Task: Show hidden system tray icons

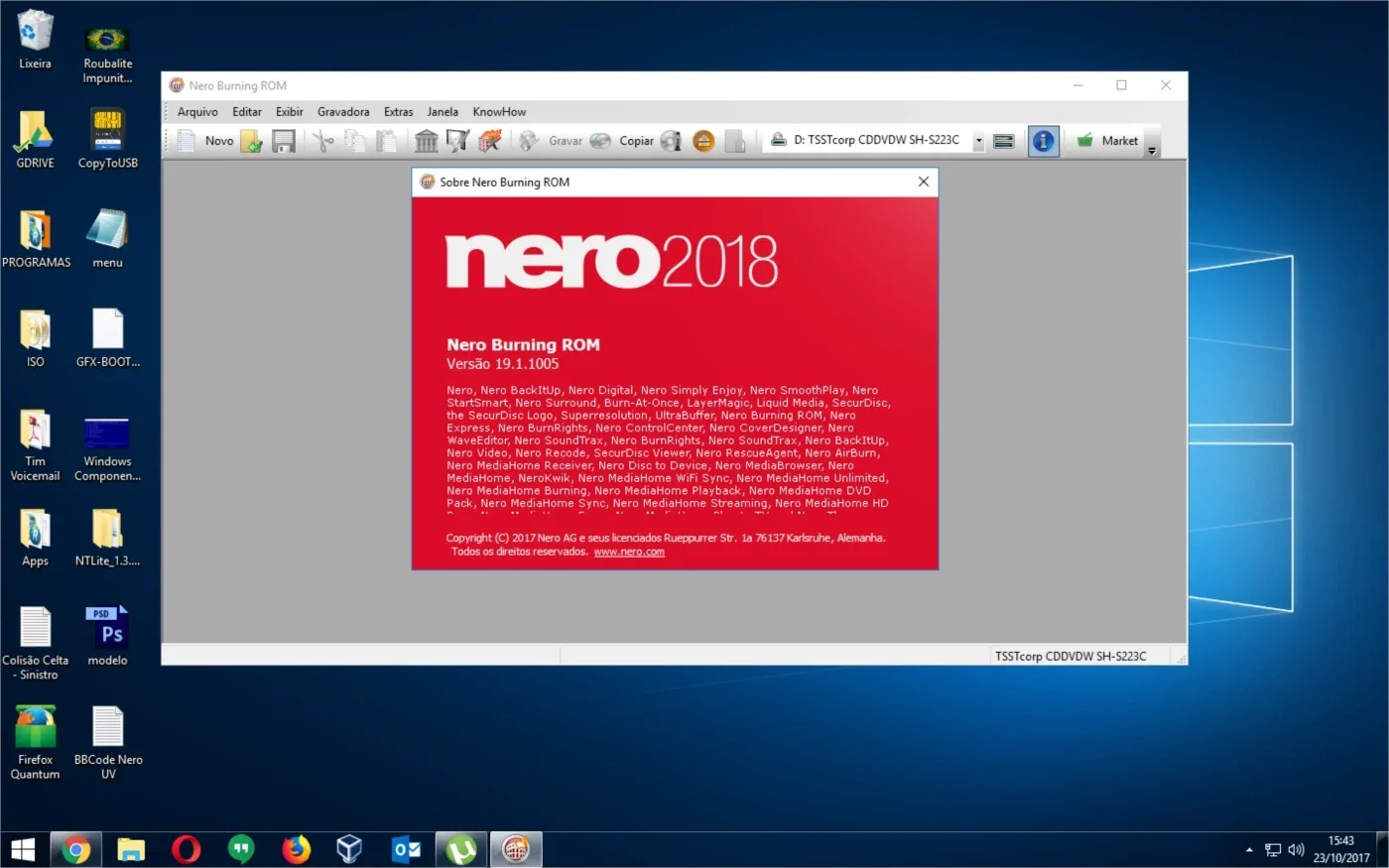Action: 1249,850
